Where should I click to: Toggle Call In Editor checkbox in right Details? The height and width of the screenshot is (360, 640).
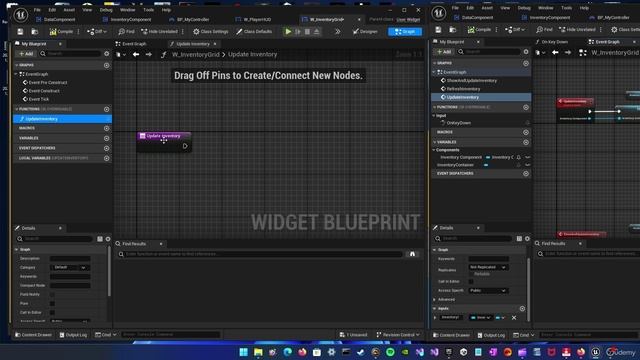471,282
